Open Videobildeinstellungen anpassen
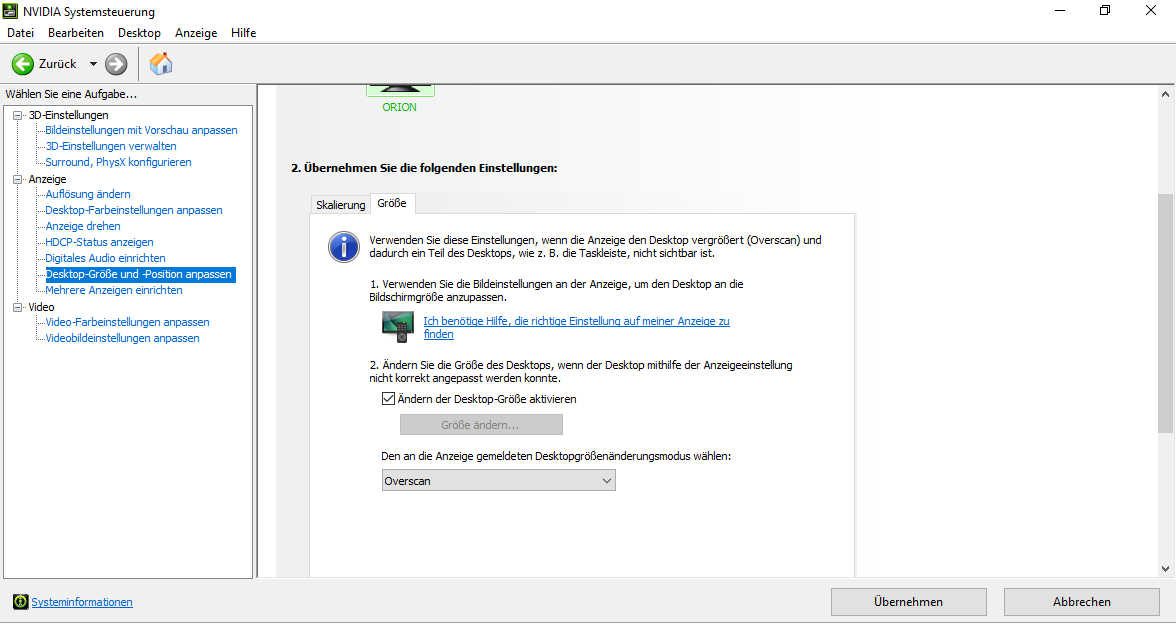This screenshot has width=1176, height=624. (122, 338)
